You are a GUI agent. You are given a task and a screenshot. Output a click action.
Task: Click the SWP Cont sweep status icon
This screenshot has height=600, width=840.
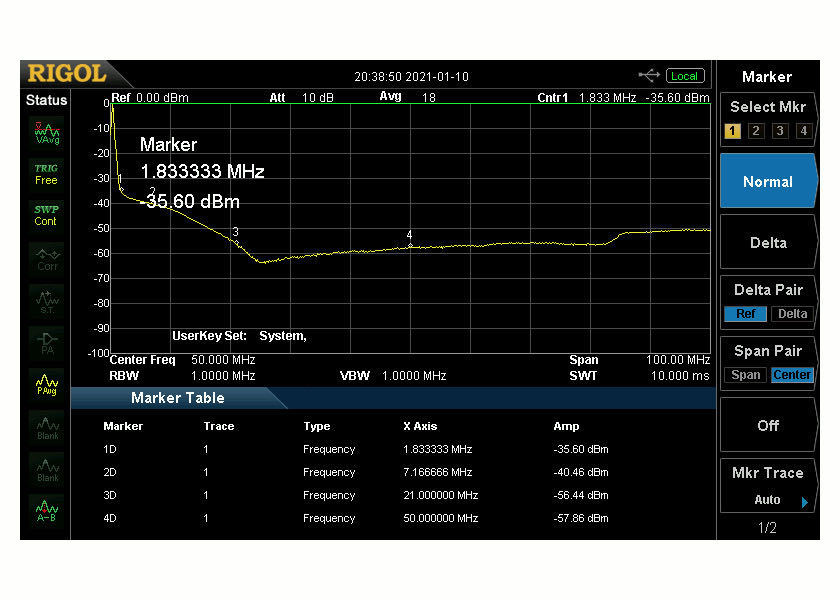coord(47,216)
